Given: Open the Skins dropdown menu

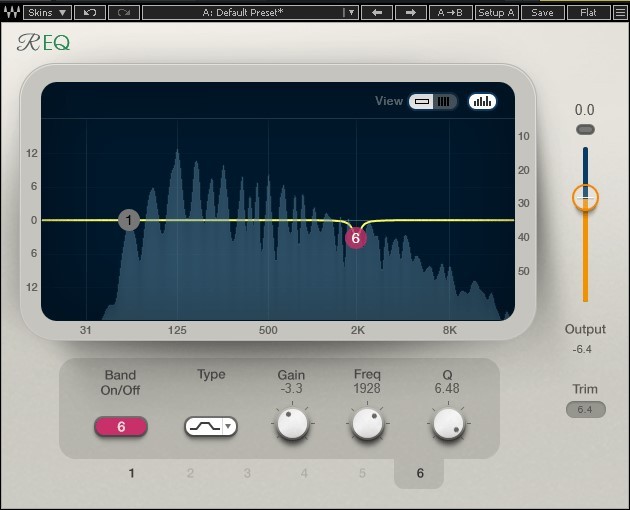Looking at the screenshot, I should (47, 12).
